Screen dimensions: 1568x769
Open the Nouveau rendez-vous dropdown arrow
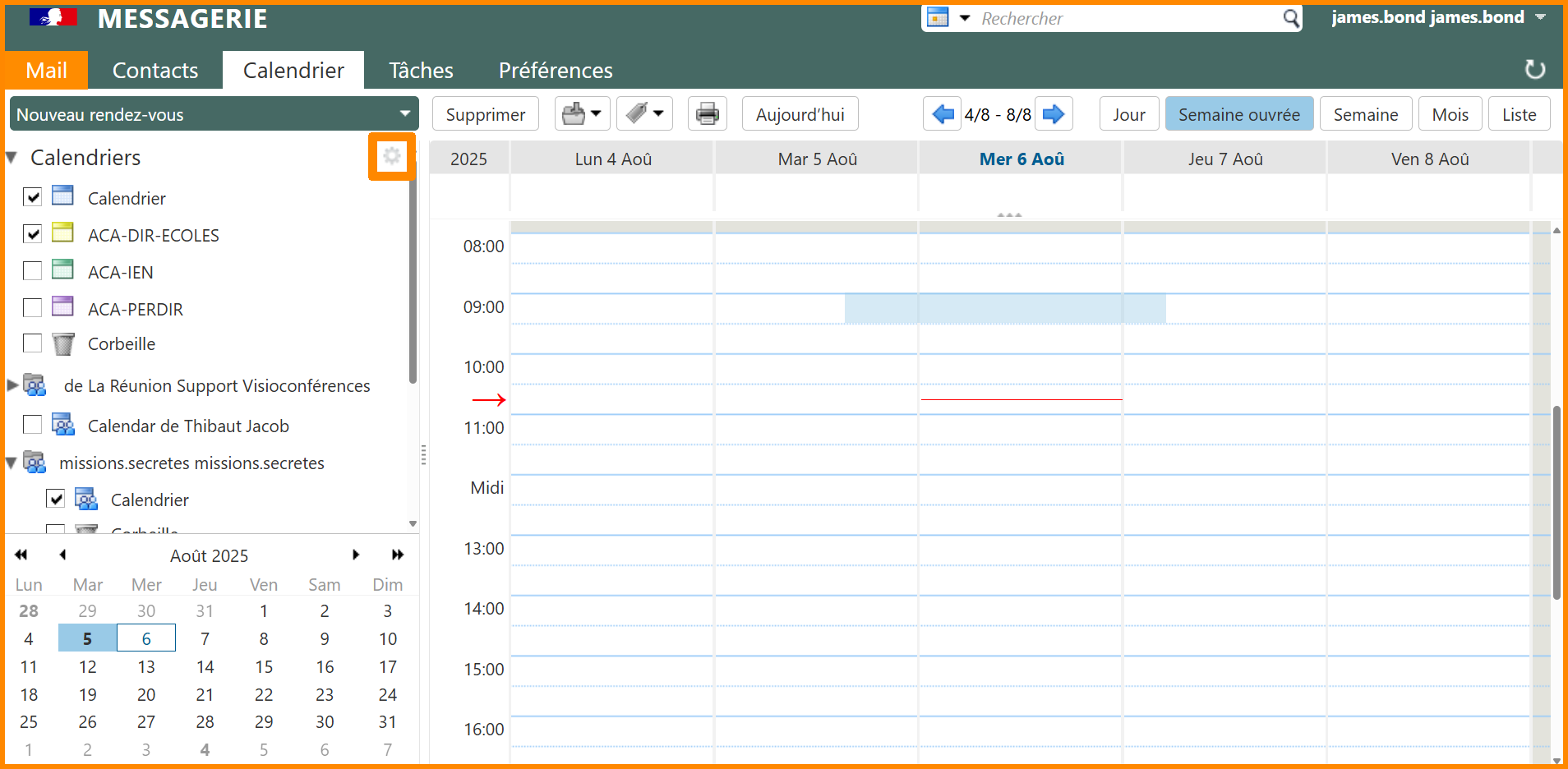click(404, 113)
